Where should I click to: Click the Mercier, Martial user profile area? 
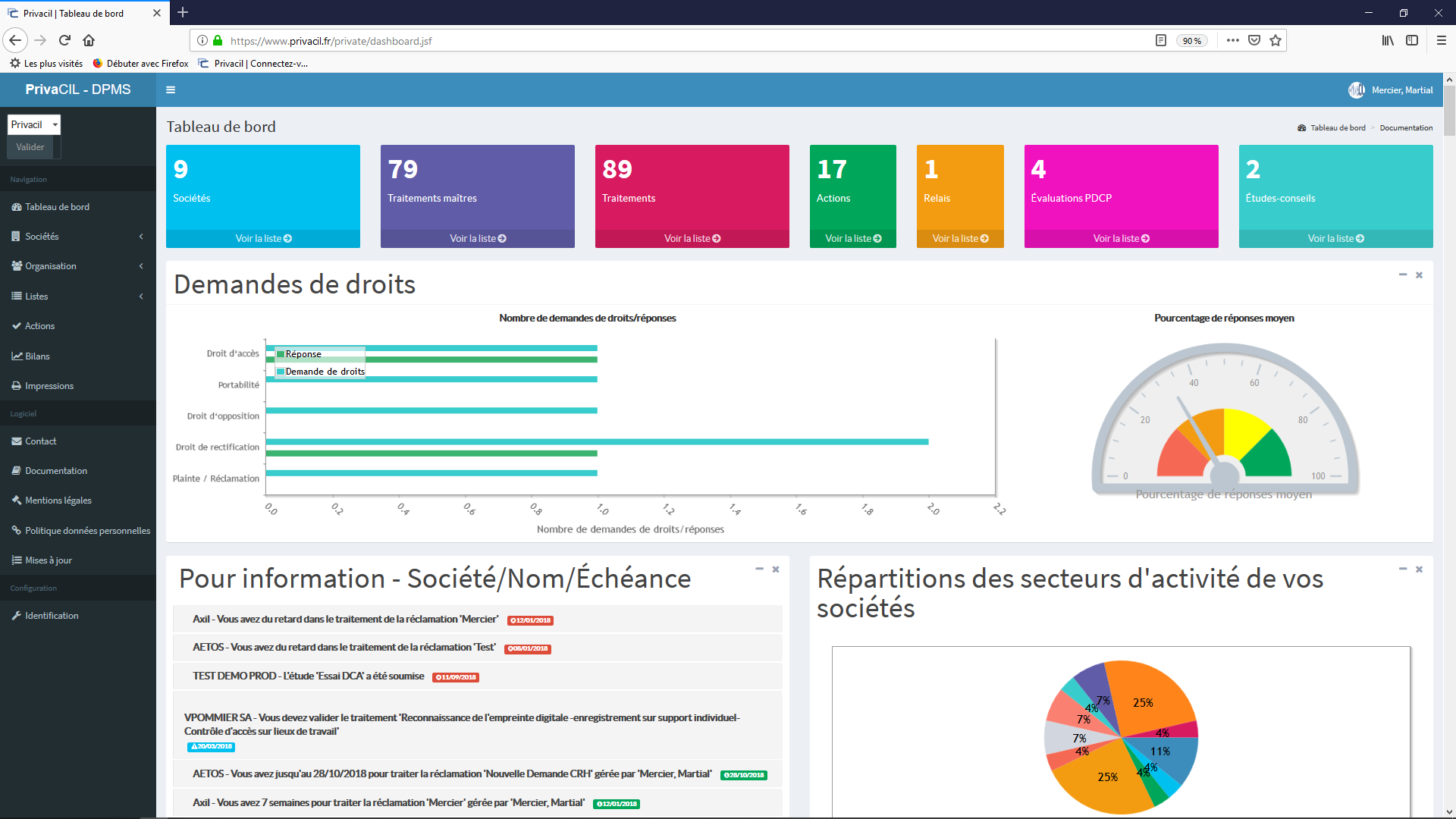(x=1392, y=89)
